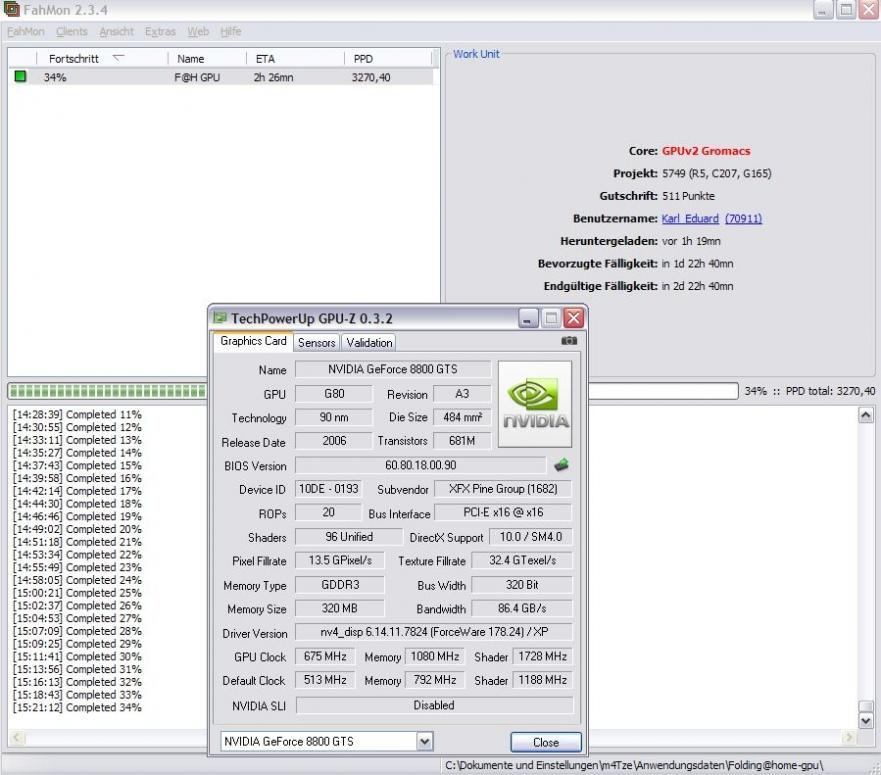Switch to the Sensors tab

316,342
